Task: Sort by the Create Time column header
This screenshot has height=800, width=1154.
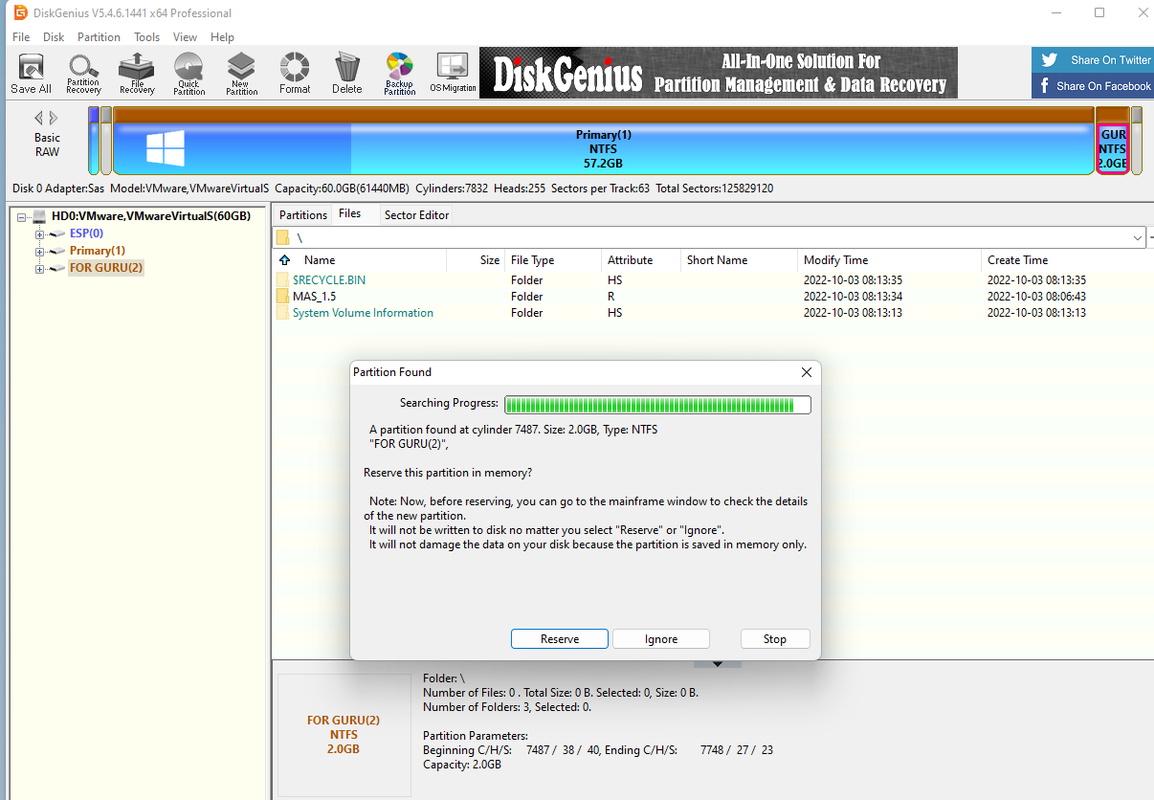Action: [1067, 260]
